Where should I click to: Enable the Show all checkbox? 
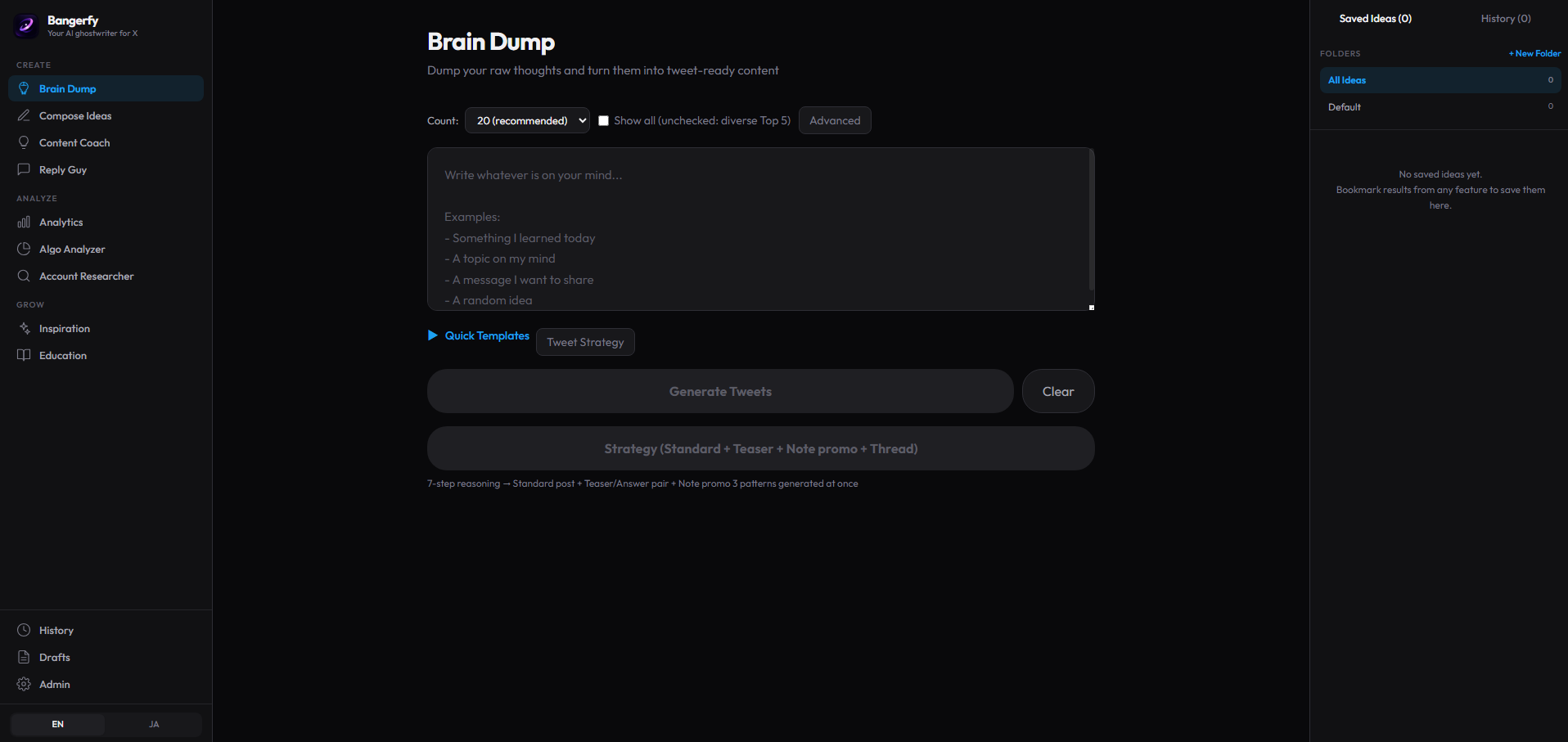click(604, 119)
